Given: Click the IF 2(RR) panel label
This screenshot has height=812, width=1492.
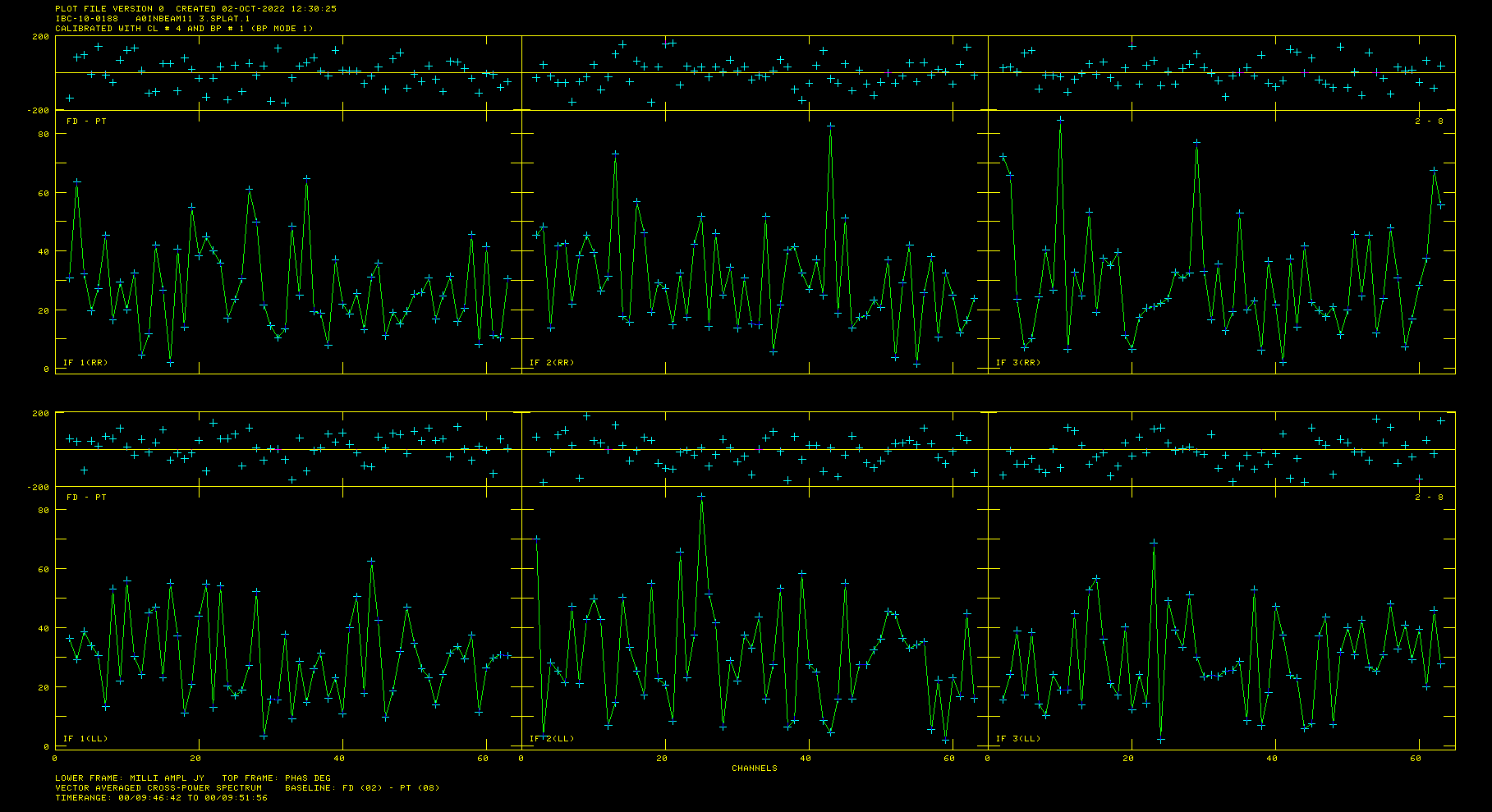Looking at the screenshot, I should pyautogui.click(x=552, y=363).
